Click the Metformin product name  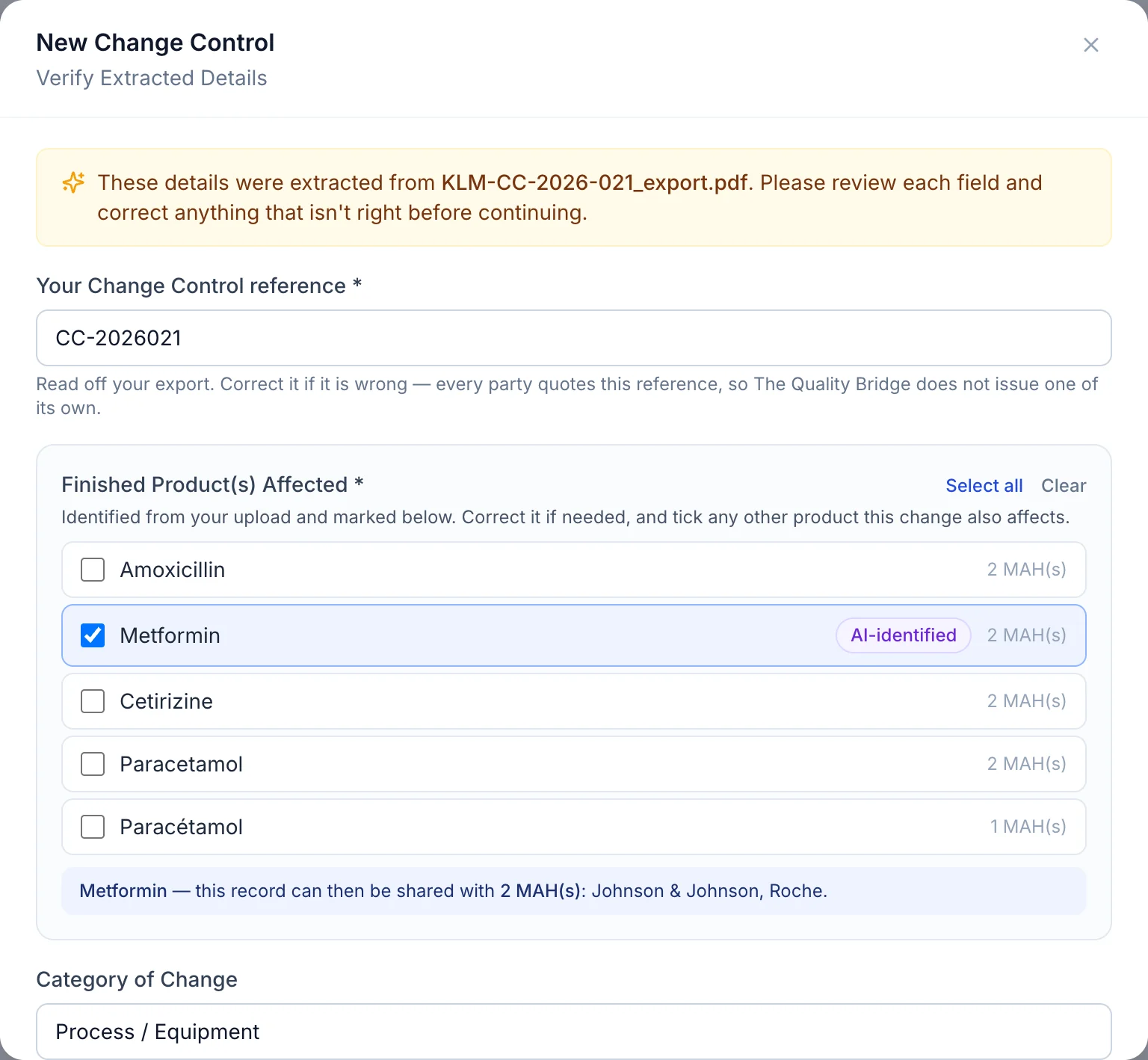(170, 635)
